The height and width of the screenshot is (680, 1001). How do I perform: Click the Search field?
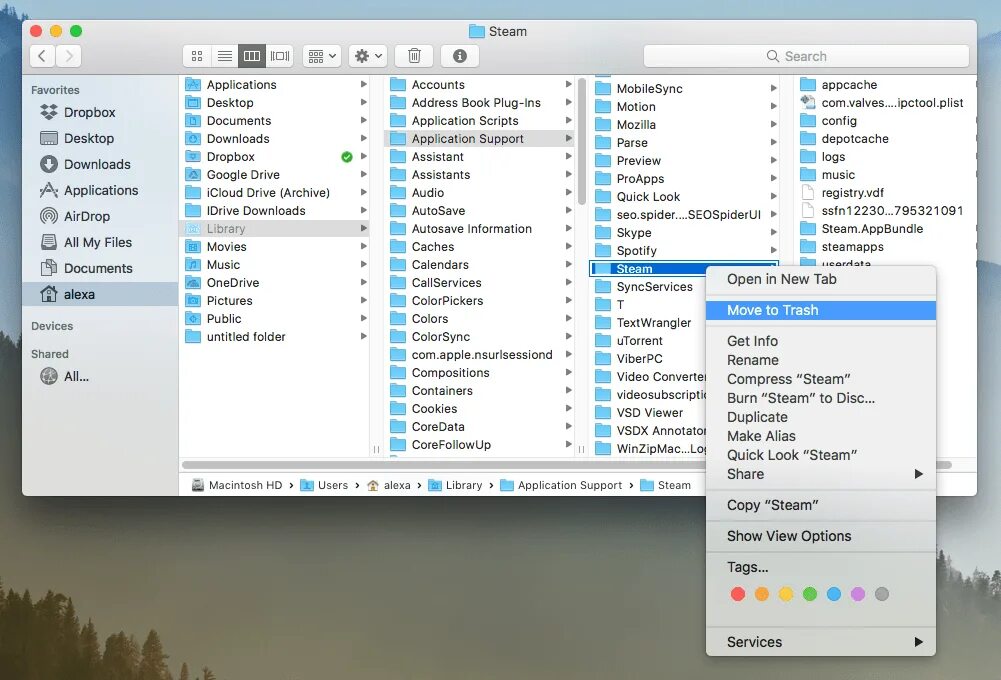click(x=806, y=56)
